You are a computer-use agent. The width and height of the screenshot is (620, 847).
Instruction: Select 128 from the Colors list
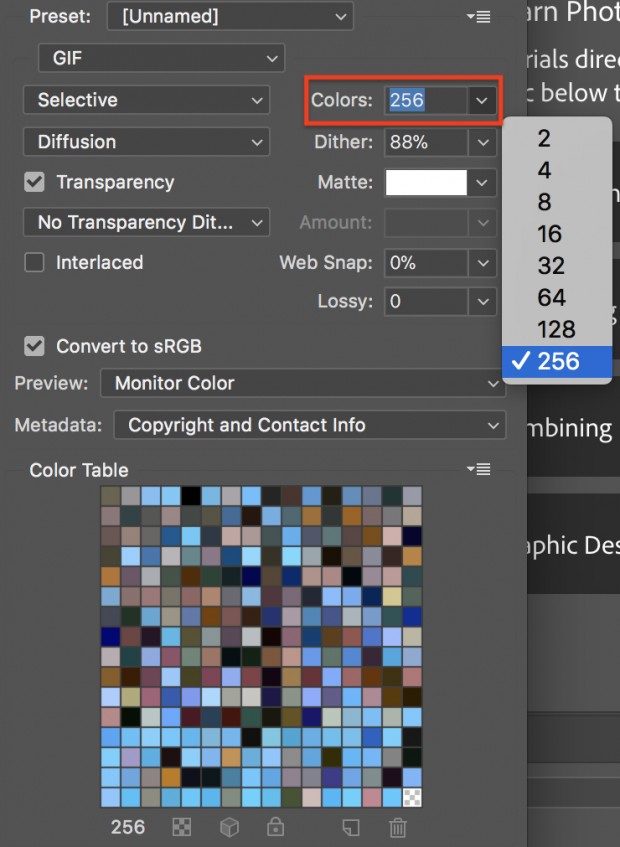[556, 329]
